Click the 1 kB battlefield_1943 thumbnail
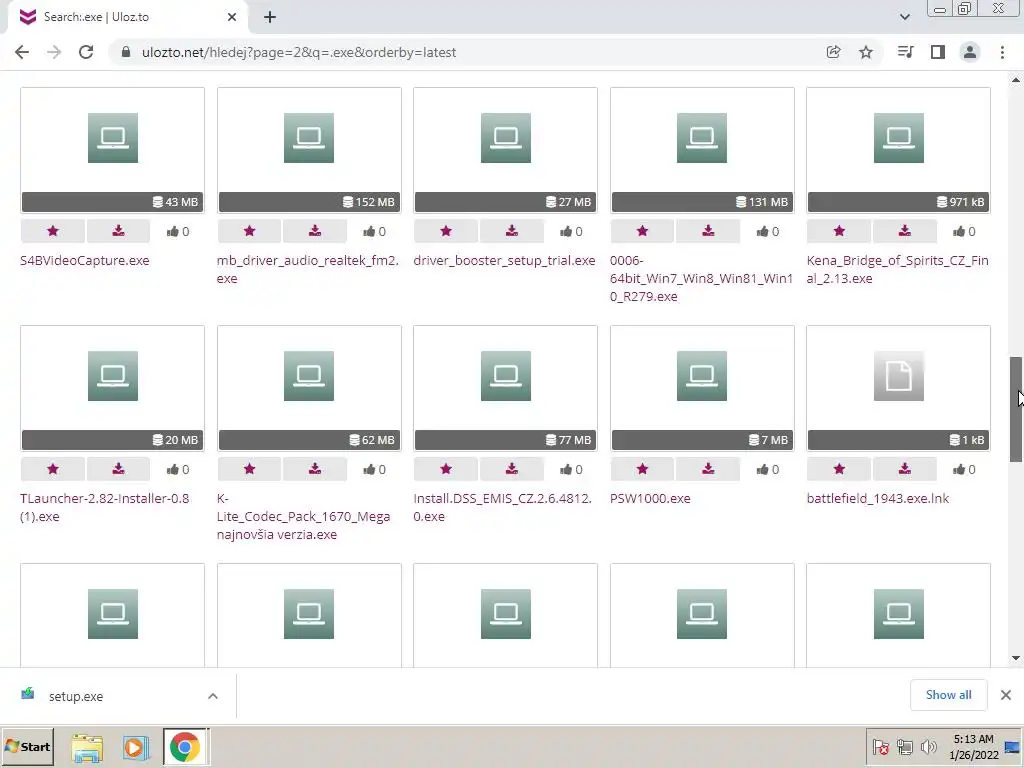This screenshot has width=1024, height=768. point(898,388)
